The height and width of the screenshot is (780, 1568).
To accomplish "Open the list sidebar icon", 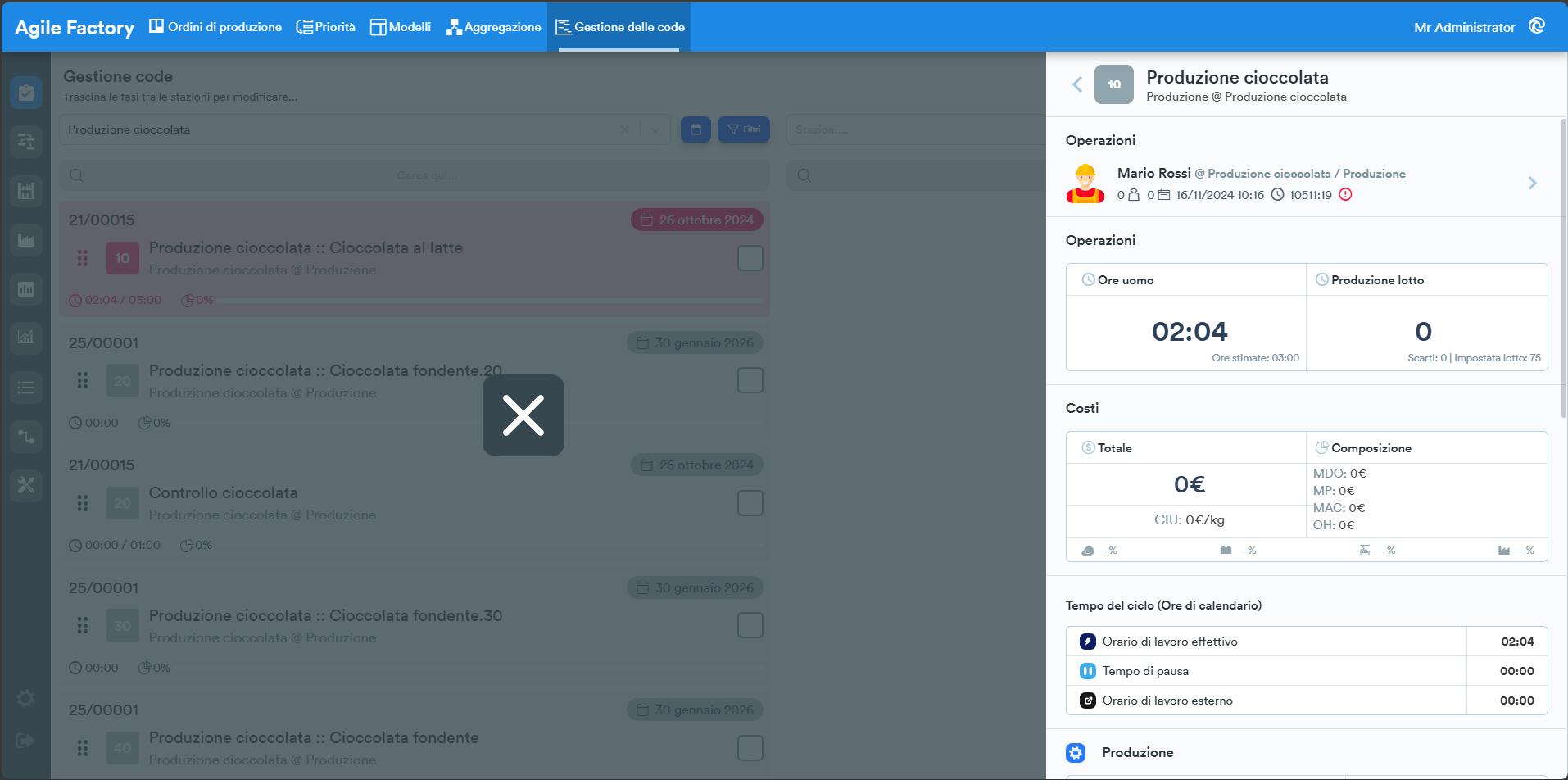I will (26, 387).
